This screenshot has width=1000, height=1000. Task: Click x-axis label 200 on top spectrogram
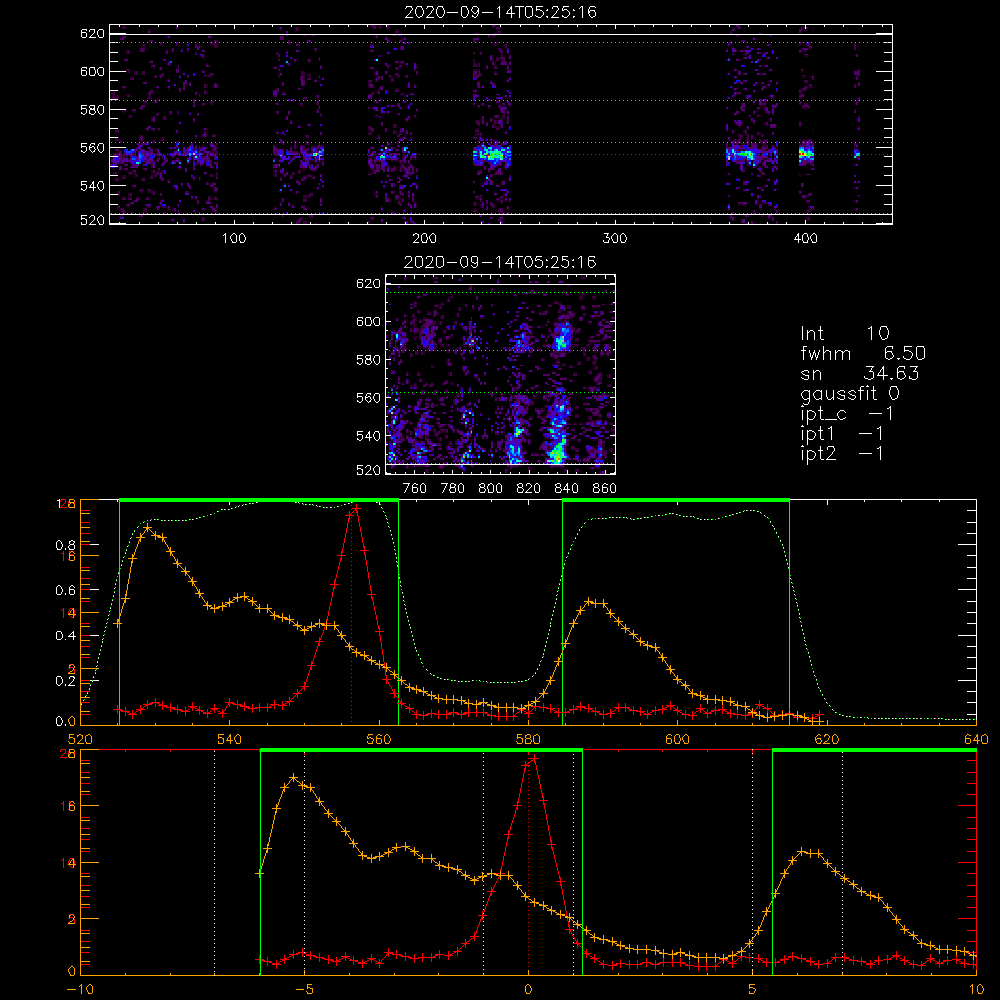coord(424,239)
